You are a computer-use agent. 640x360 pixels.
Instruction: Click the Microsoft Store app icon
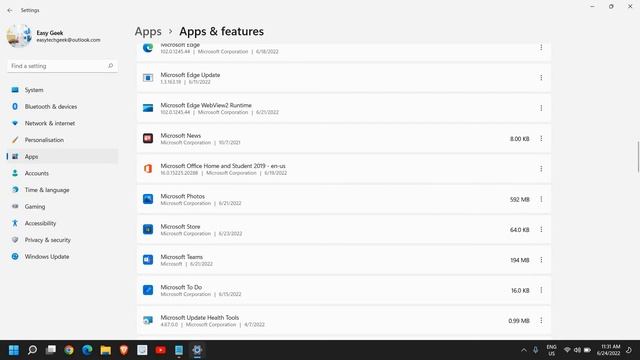point(148,229)
